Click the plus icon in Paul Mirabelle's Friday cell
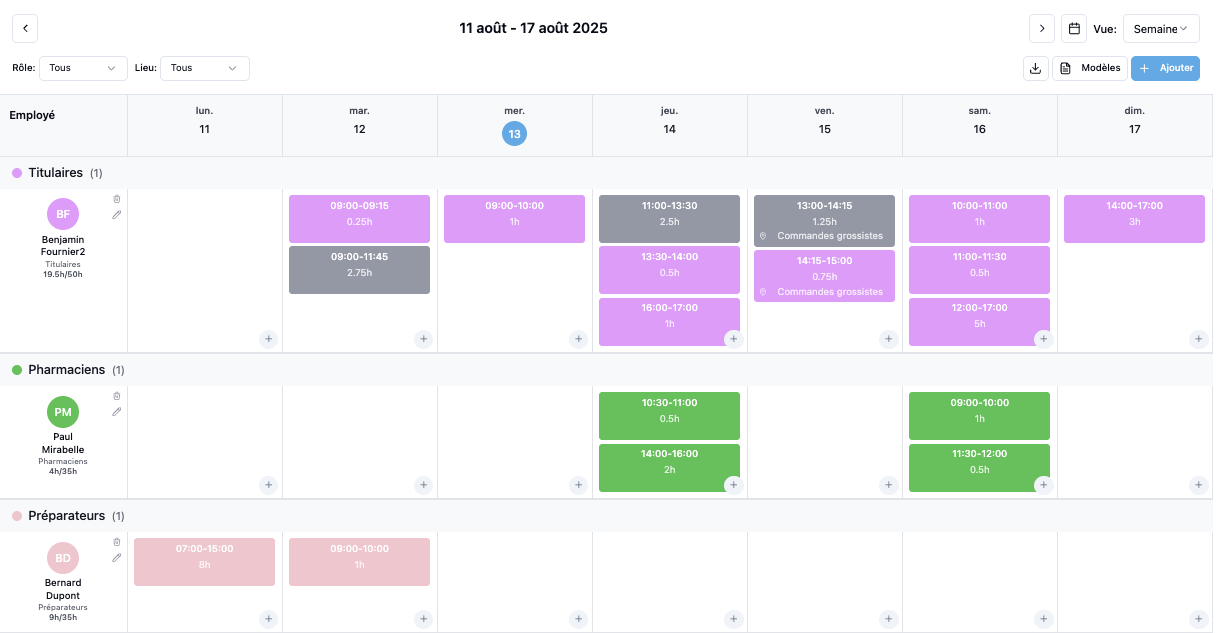The height and width of the screenshot is (633, 1218). coord(888,484)
